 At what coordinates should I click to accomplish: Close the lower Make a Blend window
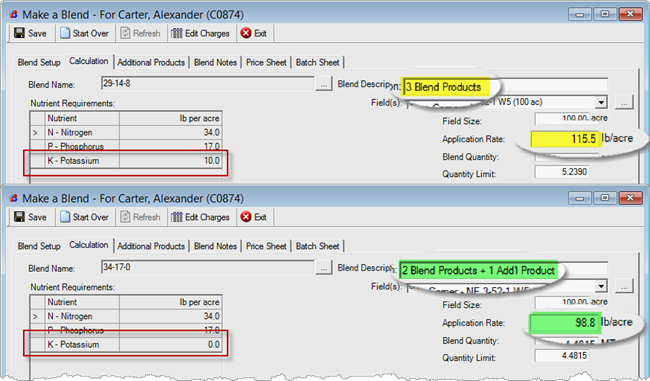pos(630,198)
